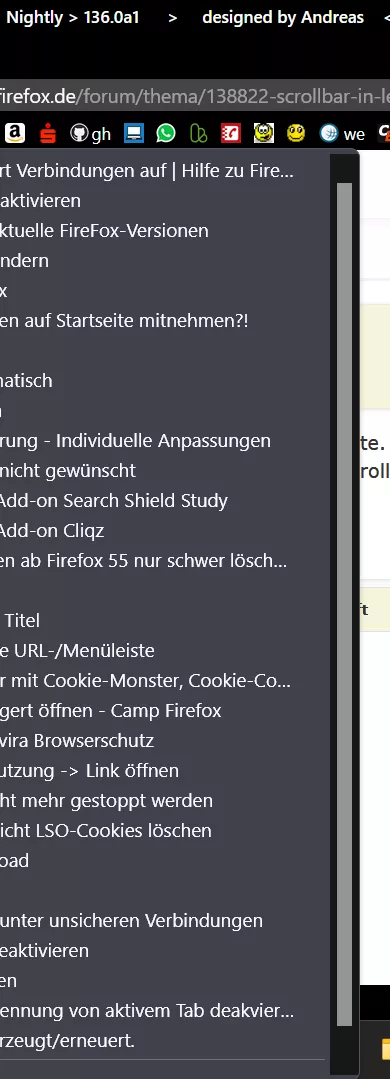Open the GitHub 'gh' bookmark
390x1079 pixels.
91,133
